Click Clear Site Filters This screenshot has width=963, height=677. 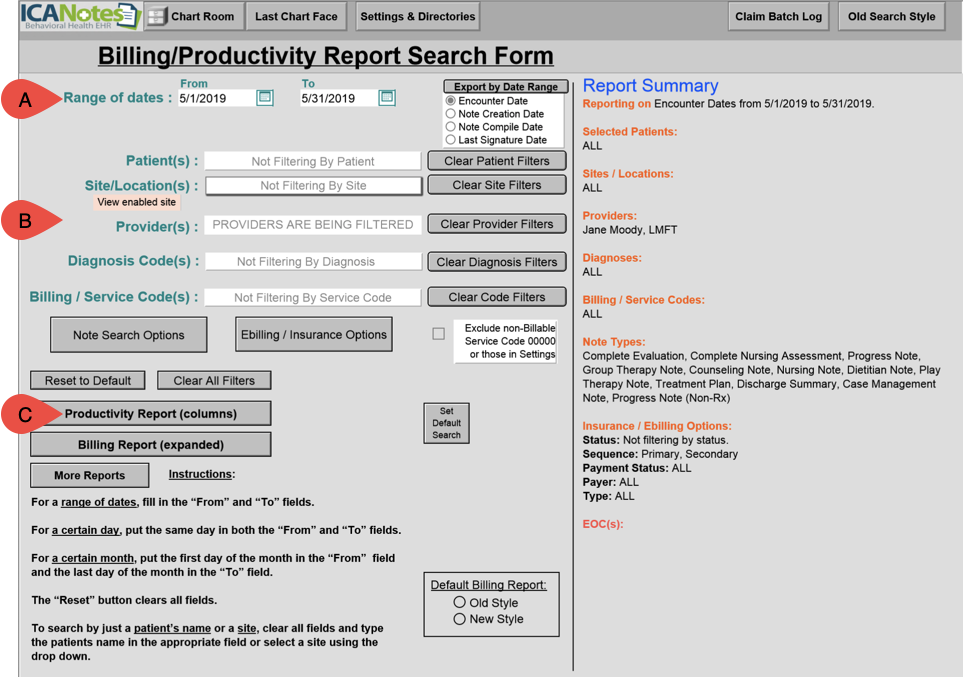pyautogui.click(x=497, y=185)
